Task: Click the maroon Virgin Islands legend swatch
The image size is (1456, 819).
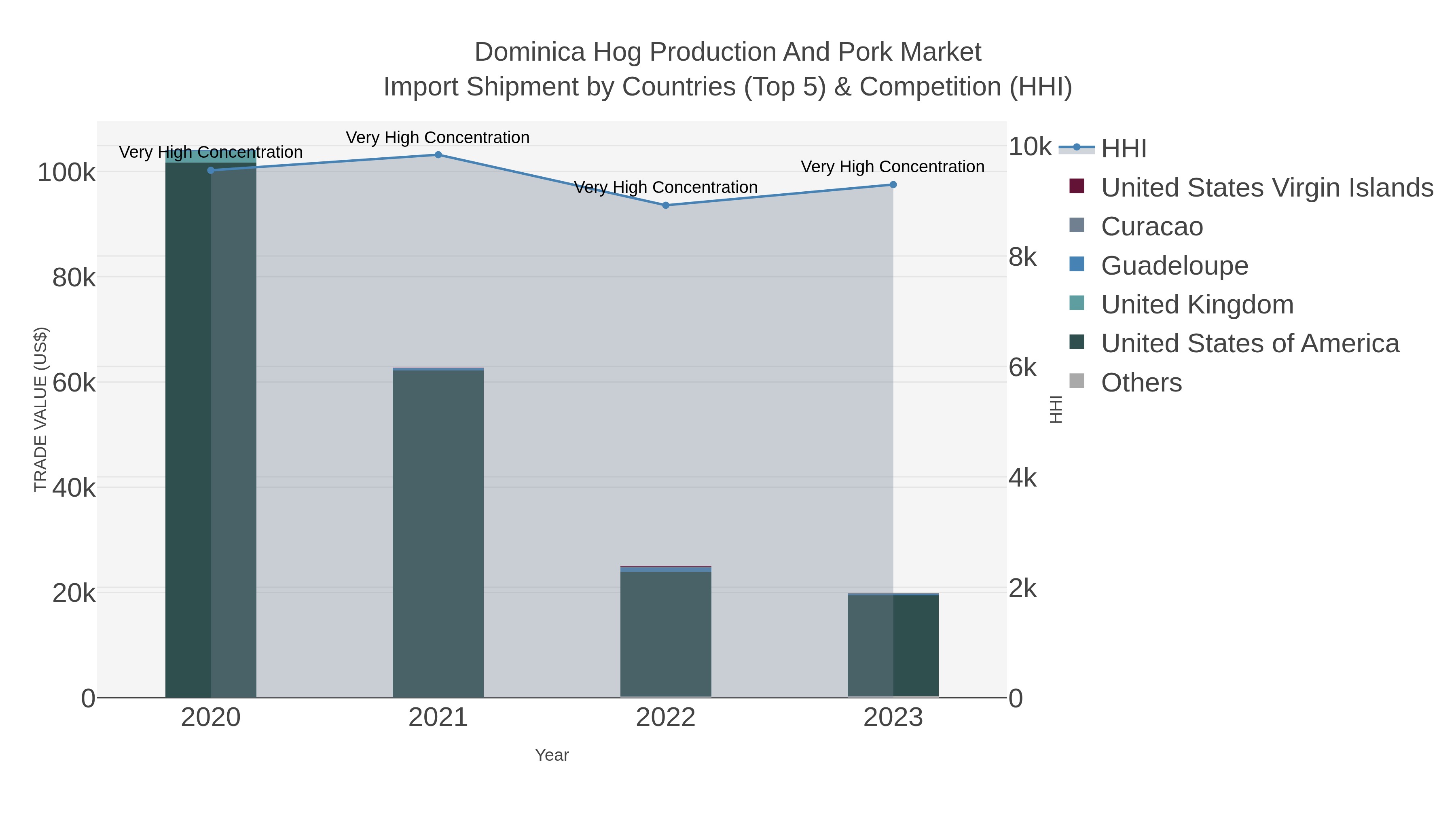Action: pyautogui.click(x=1077, y=186)
